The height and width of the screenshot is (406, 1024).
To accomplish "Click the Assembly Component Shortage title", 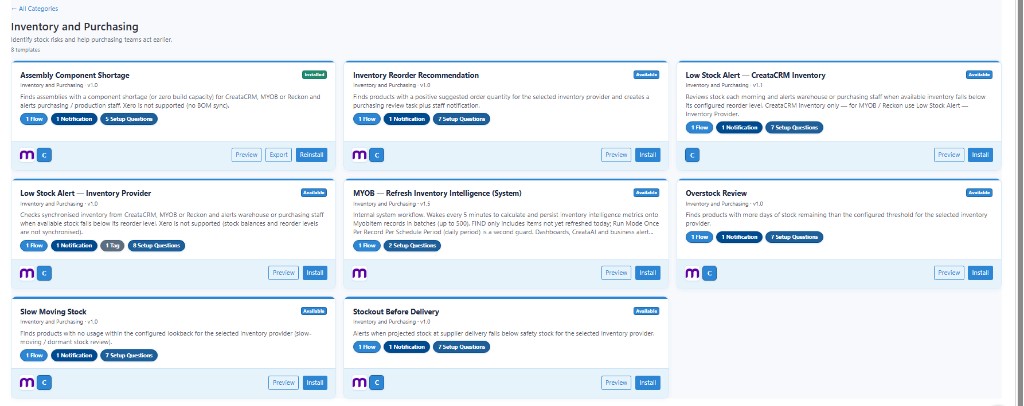I will coord(74,75).
